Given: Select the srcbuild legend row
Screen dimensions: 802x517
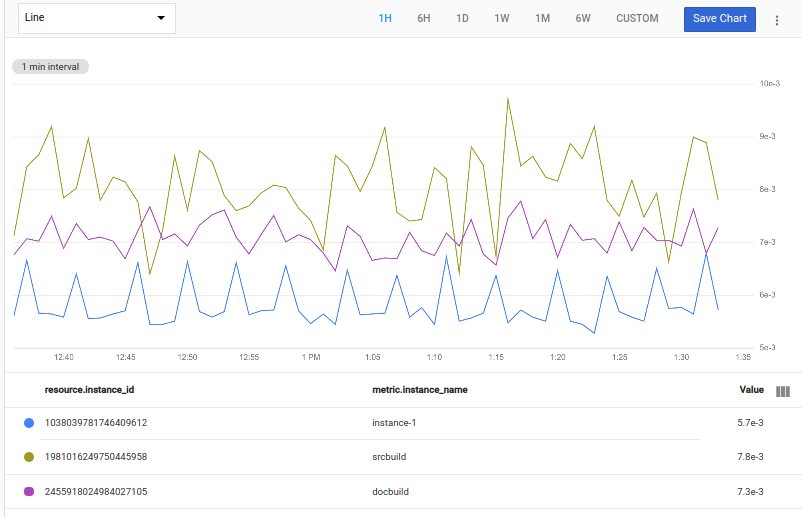Looking at the screenshot, I should point(390,457).
